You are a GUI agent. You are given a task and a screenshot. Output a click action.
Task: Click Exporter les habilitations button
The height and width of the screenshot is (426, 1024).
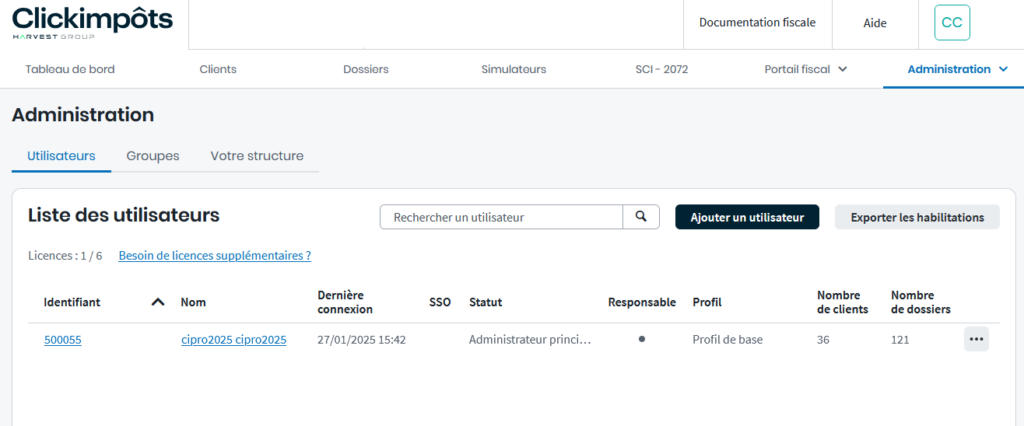tap(916, 217)
